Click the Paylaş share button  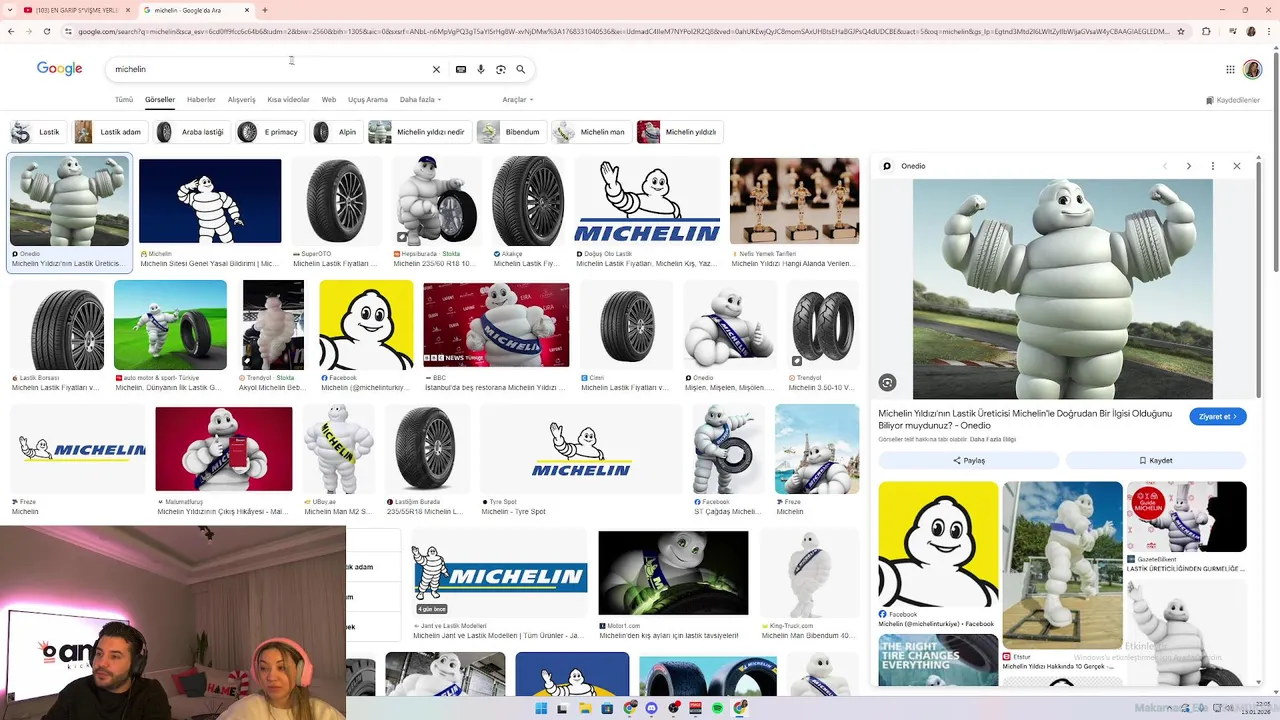point(969,461)
